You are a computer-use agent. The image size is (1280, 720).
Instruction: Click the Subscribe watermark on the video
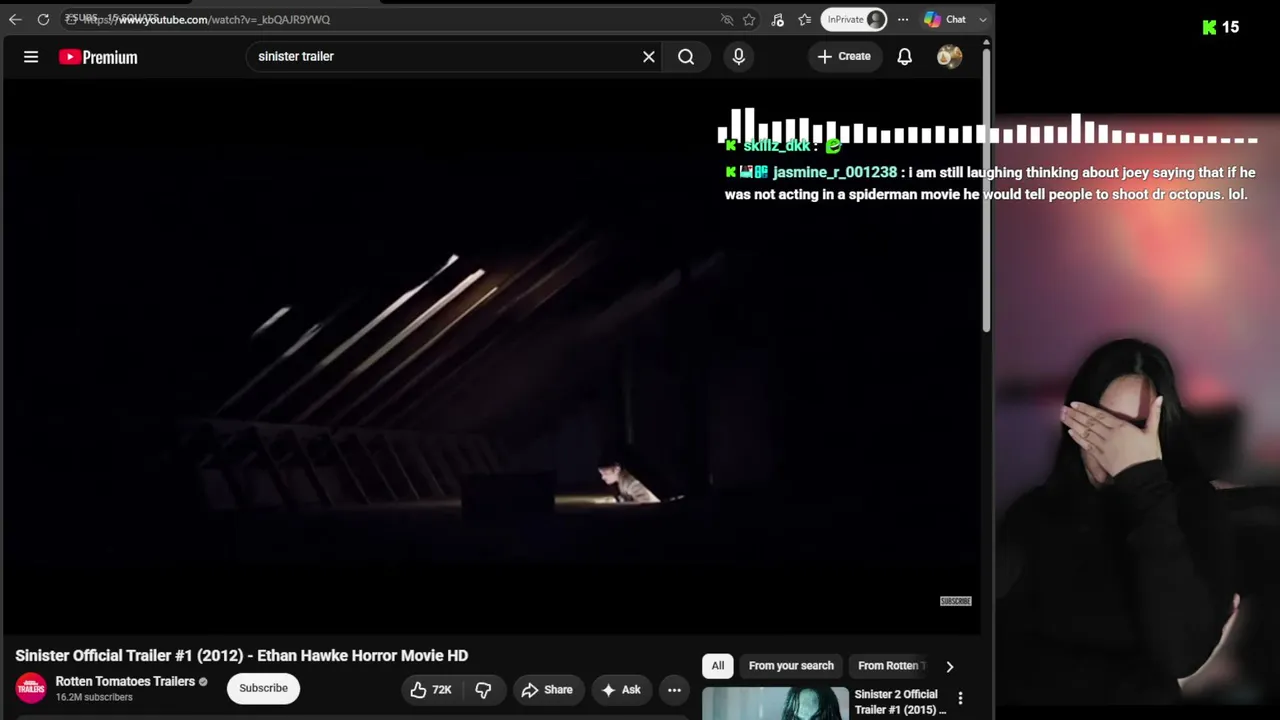coord(955,601)
